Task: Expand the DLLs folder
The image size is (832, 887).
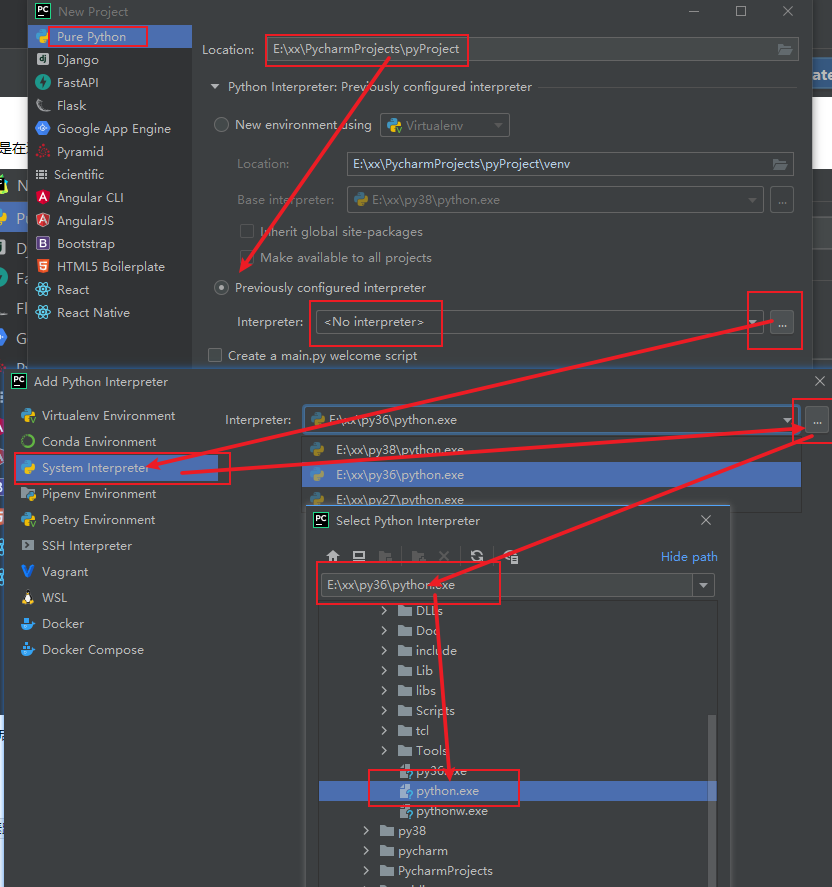Action: point(384,611)
